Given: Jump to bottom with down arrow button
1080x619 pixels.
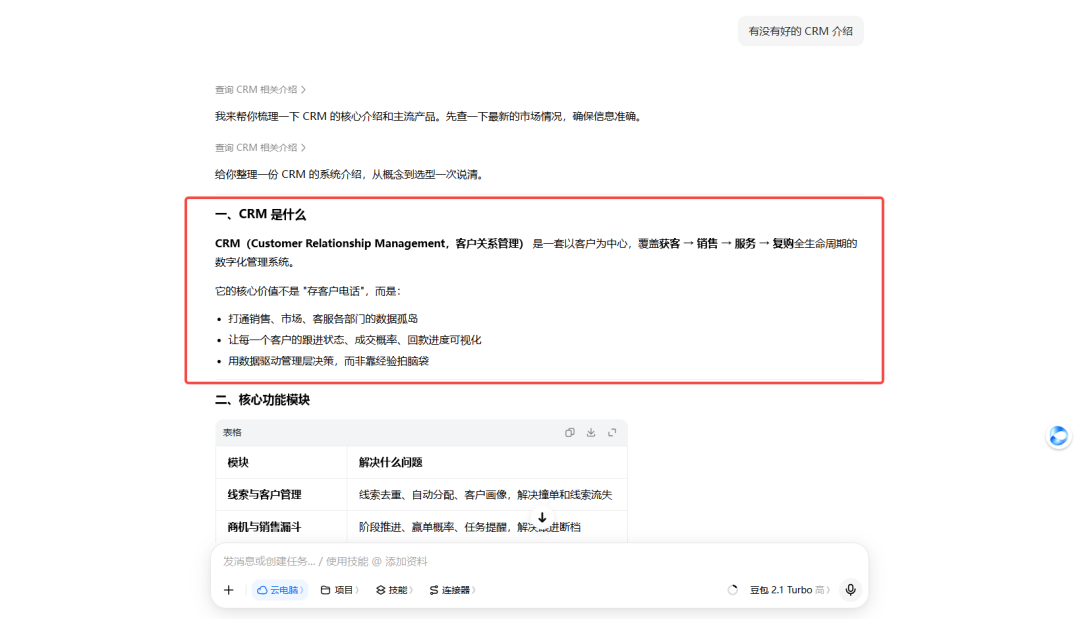Looking at the screenshot, I should coord(542,517).
